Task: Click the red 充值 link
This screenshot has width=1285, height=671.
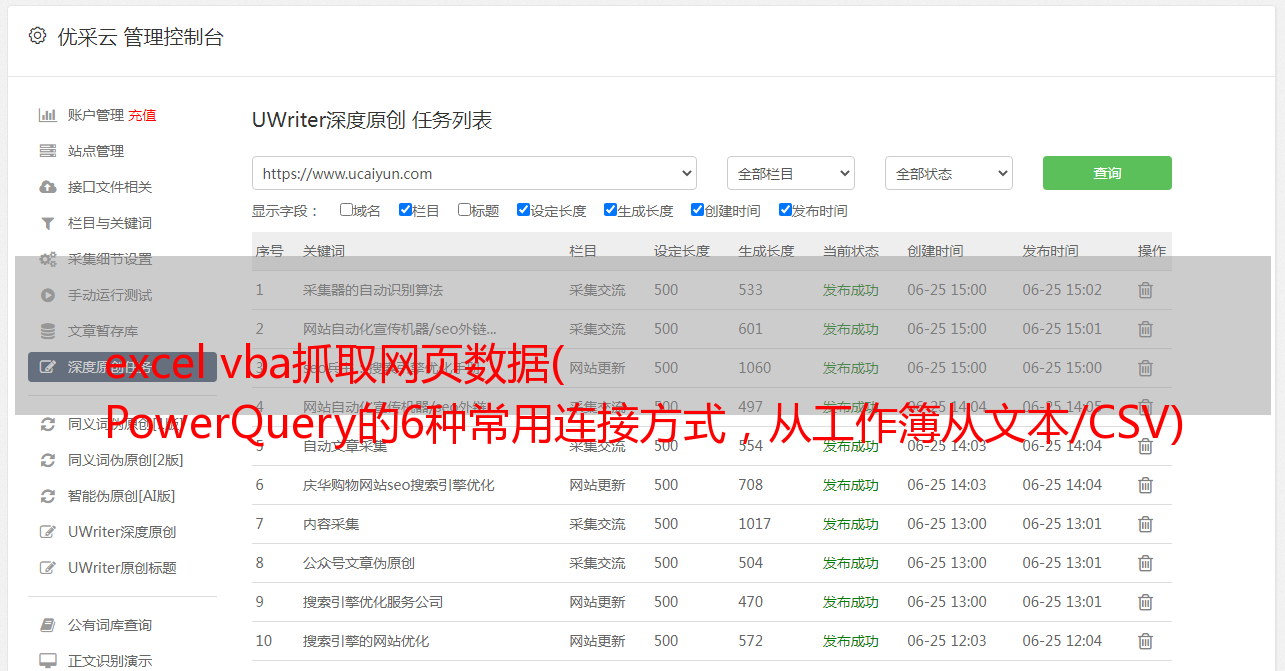Action: coord(142,115)
